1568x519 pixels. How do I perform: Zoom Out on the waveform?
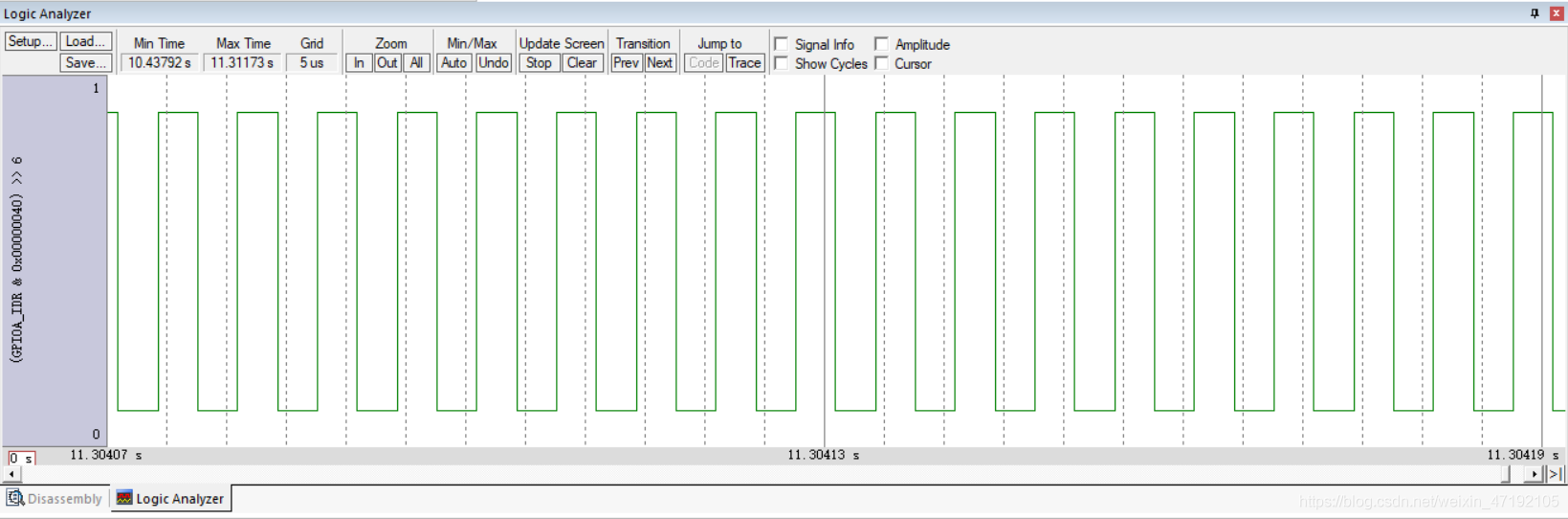click(x=386, y=62)
